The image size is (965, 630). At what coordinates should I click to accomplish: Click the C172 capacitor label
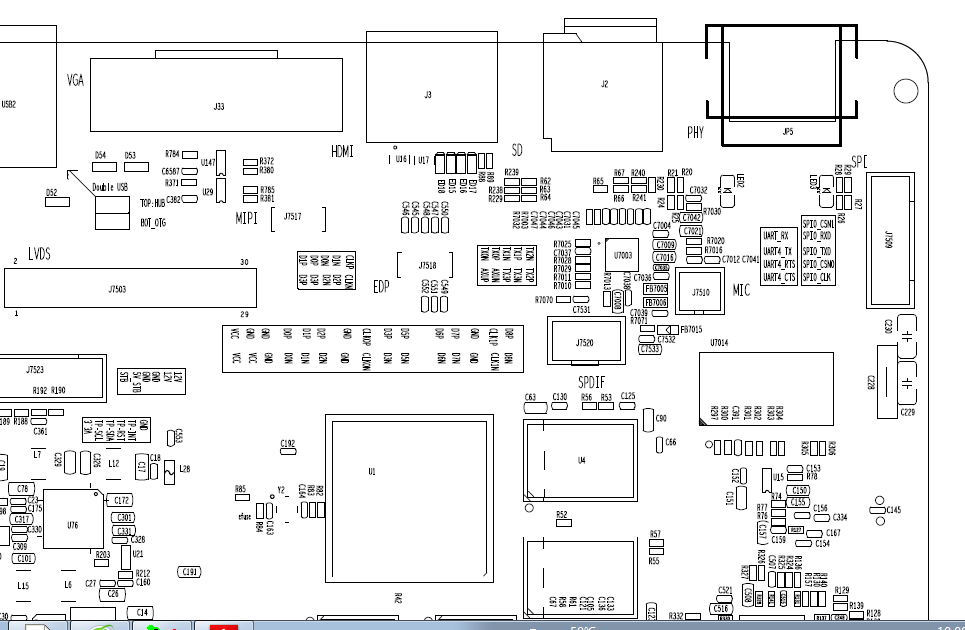[122, 500]
